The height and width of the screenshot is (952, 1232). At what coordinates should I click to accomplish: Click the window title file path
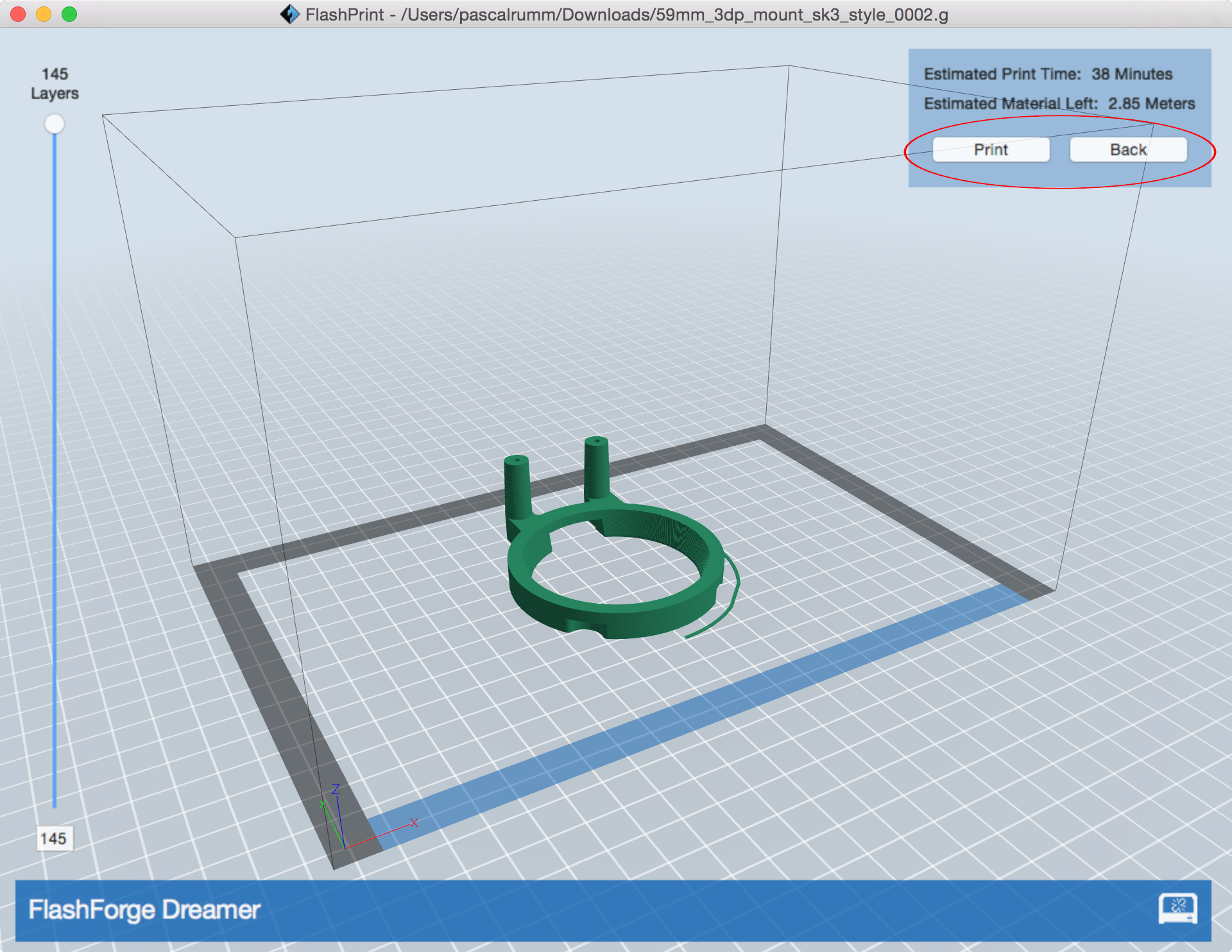click(x=674, y=14)
